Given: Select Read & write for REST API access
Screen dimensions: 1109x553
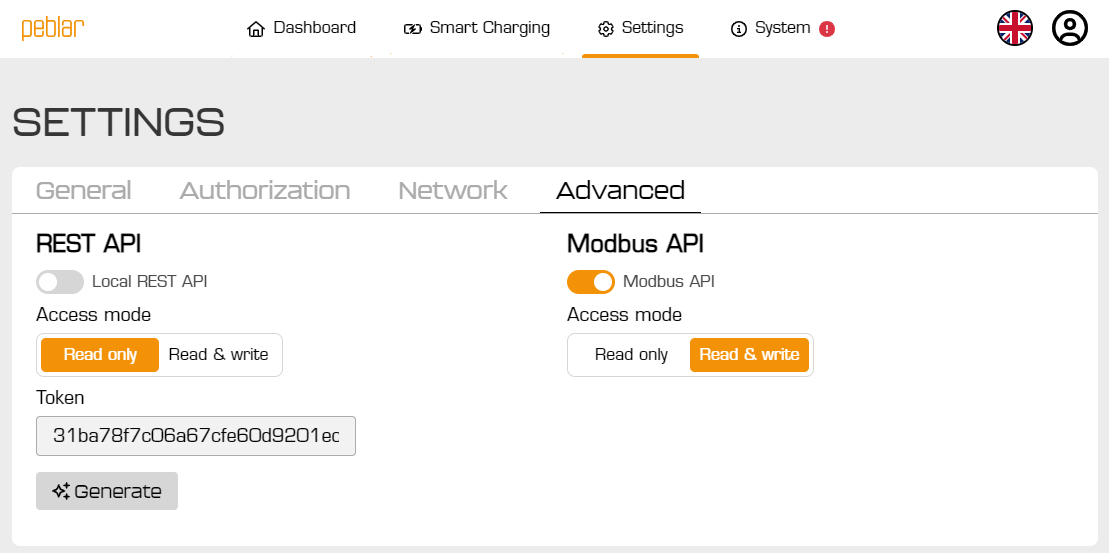Looking at the screenshot, I should click(218, 355).
